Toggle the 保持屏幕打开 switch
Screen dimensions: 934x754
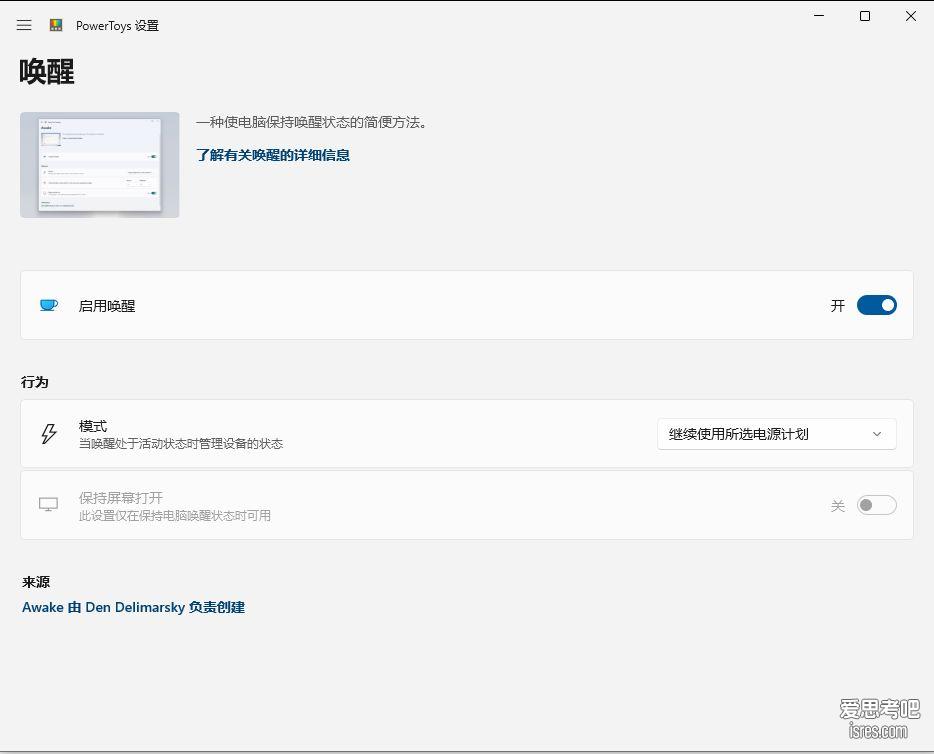click(x=876, y=505)
